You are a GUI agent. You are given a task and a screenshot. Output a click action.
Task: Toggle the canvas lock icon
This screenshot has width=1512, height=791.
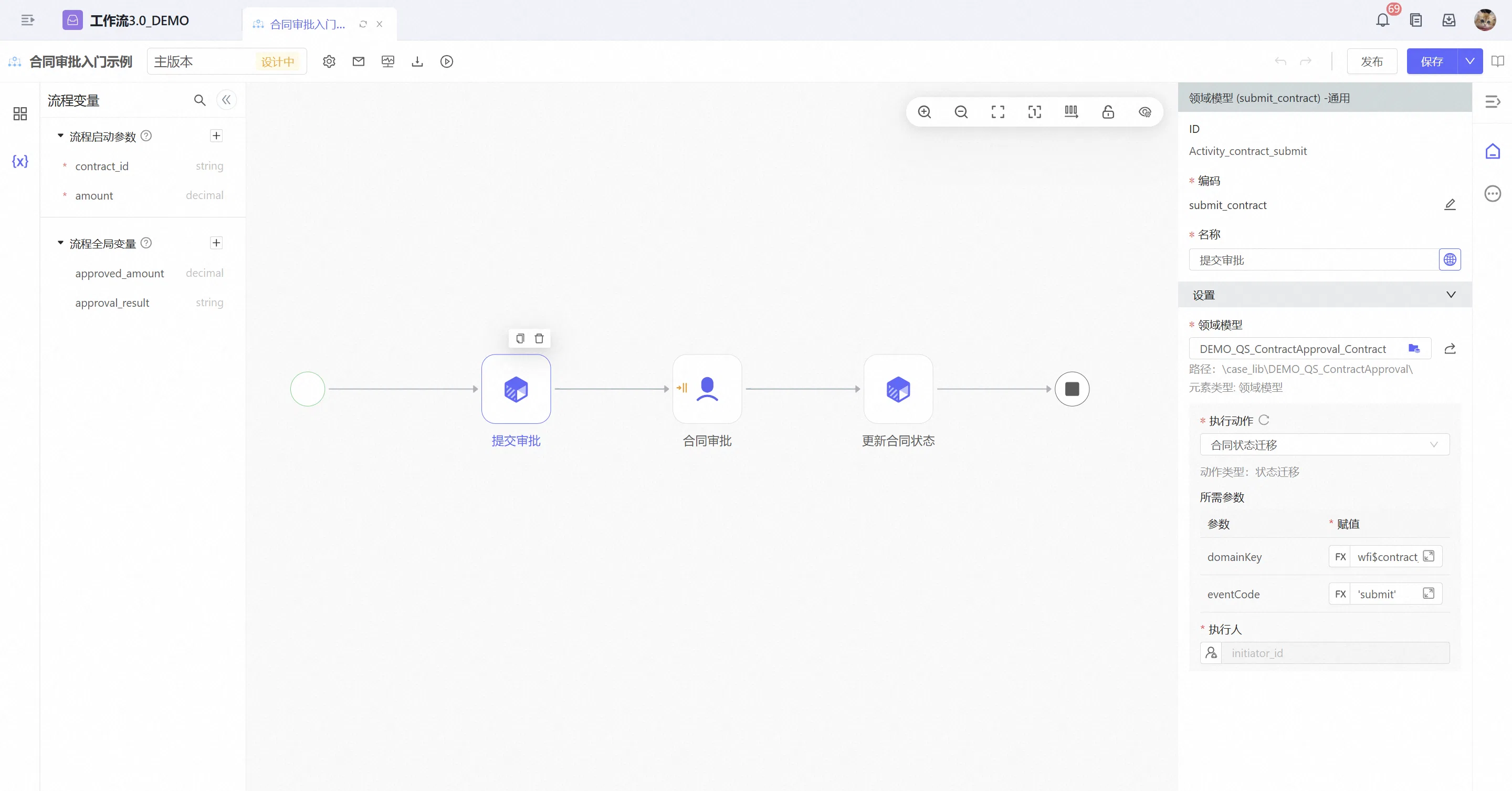pos(1108,112)
